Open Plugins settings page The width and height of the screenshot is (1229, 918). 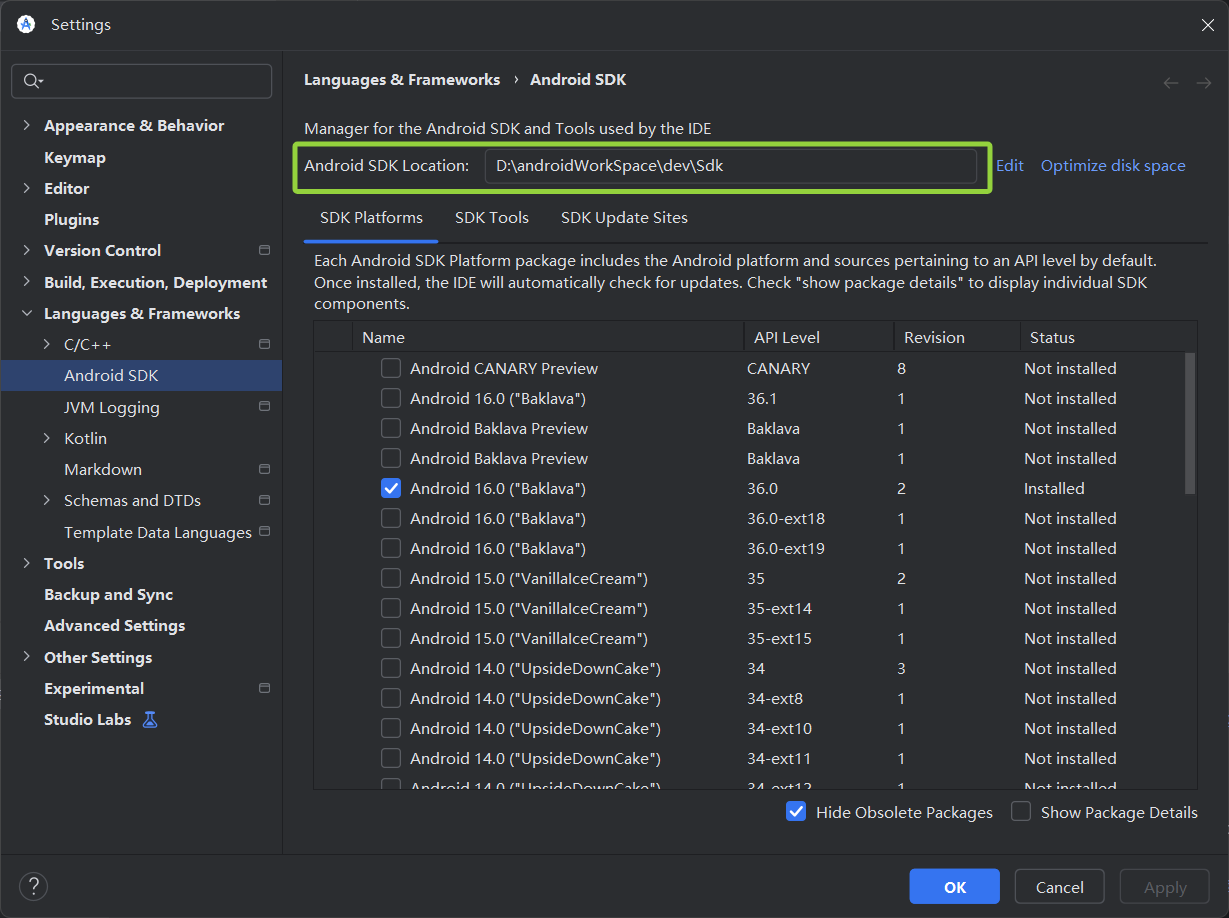click(72, 219)
